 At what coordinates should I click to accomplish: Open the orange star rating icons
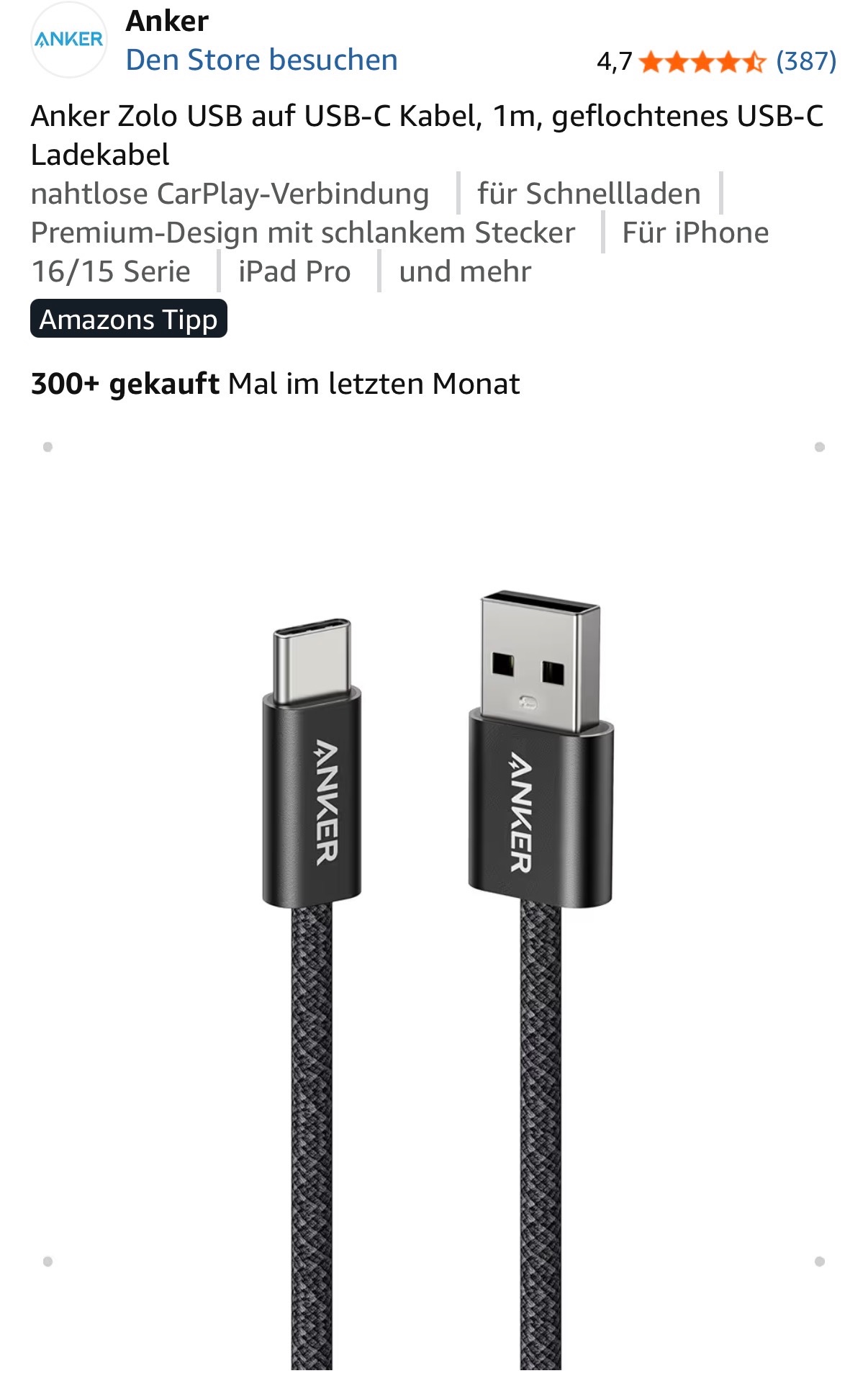tap(702, 62)
